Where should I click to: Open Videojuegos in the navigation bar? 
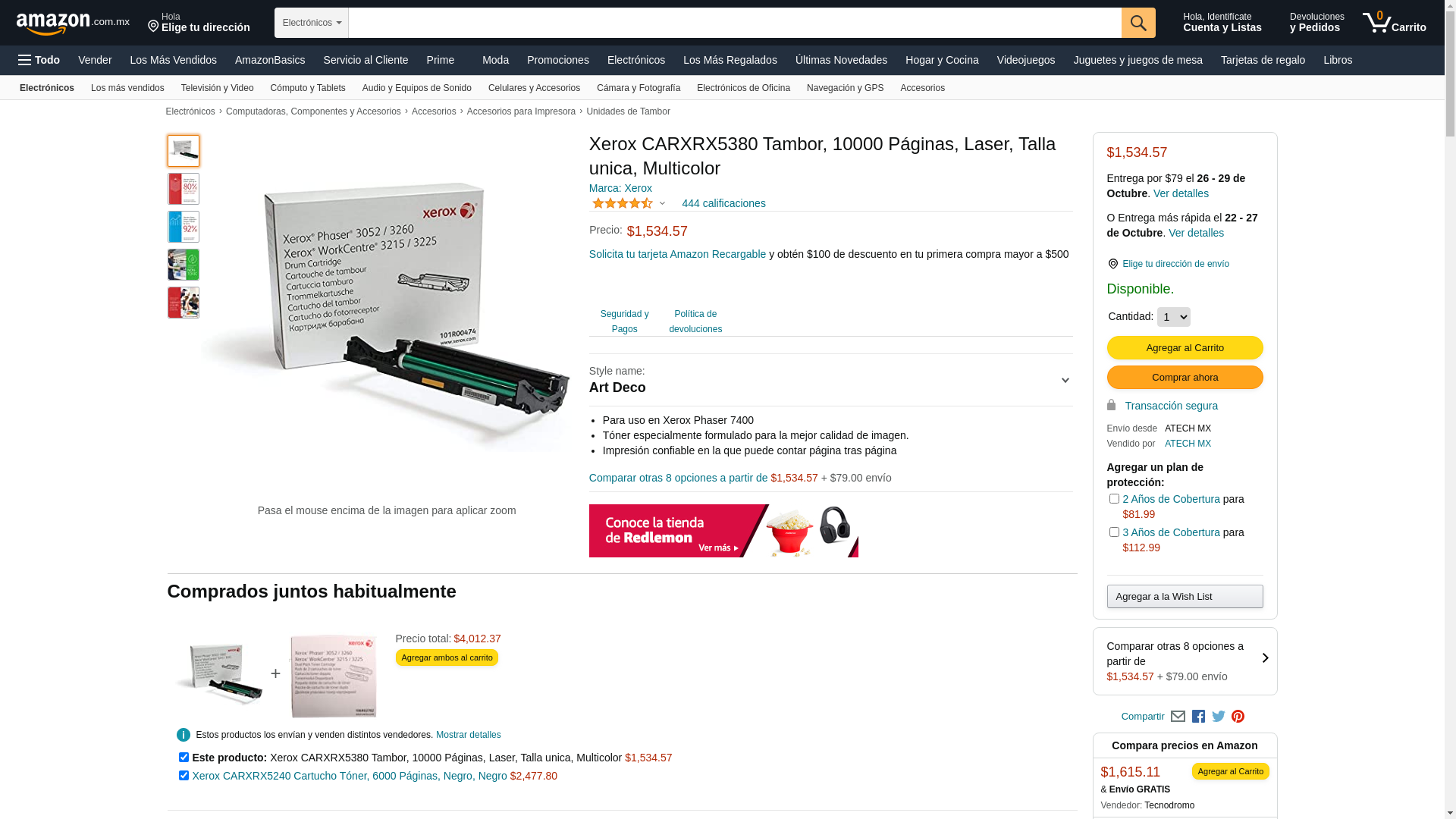coord(1025,60)
